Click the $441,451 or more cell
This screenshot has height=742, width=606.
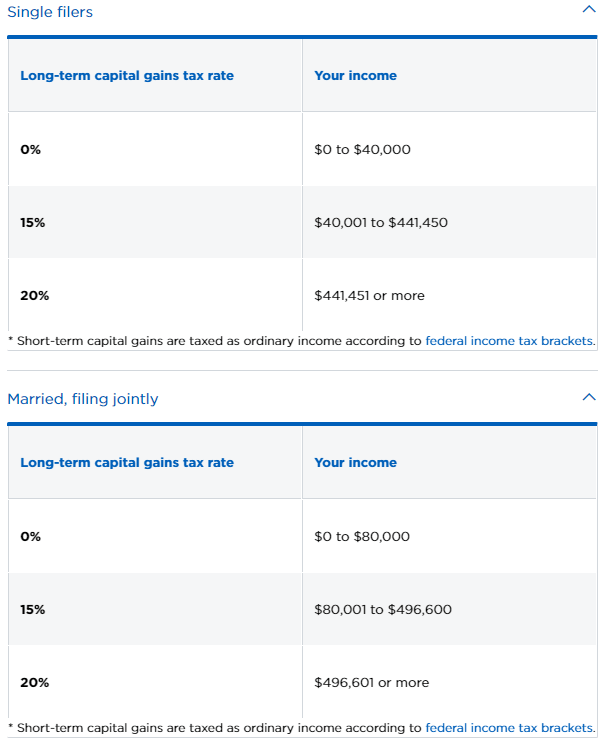[x=369, y=296]
